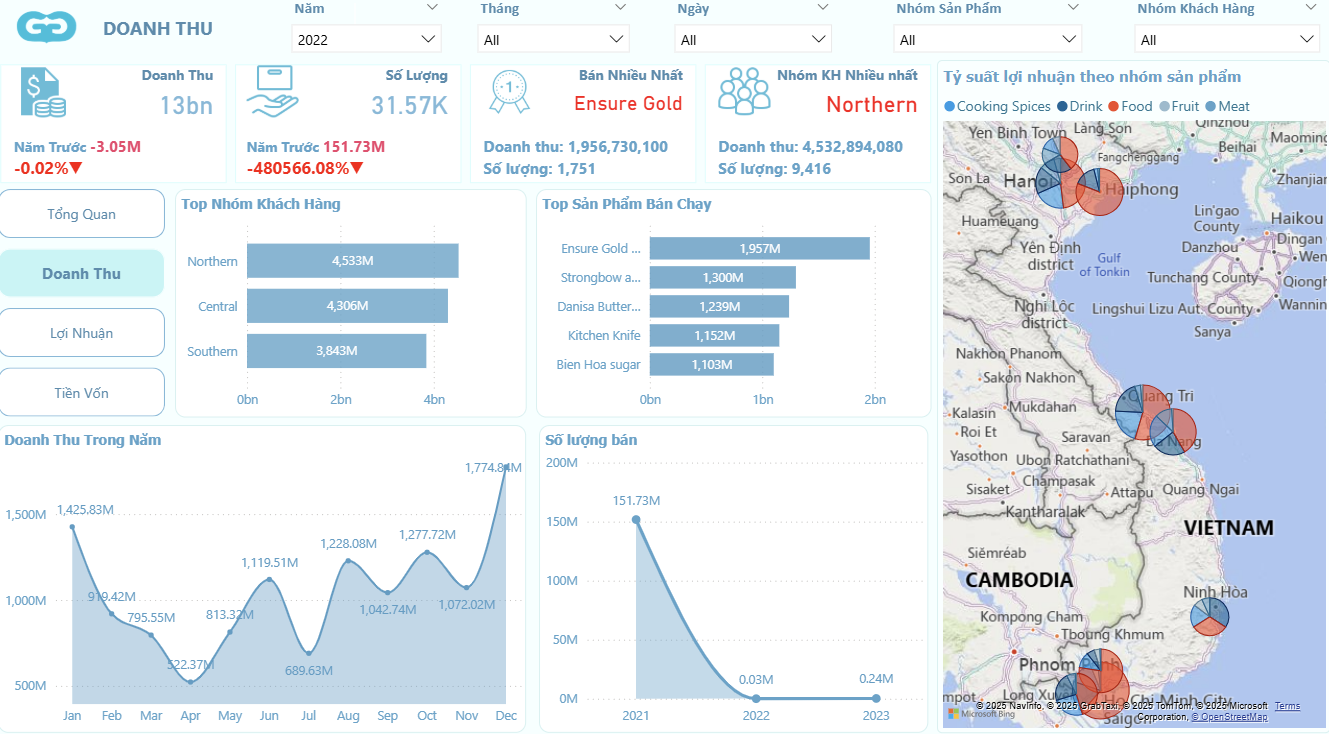This screenshot has width=1329, height=734.
Task: Click the Jul 689.63M line point
Action: (309, 653)
